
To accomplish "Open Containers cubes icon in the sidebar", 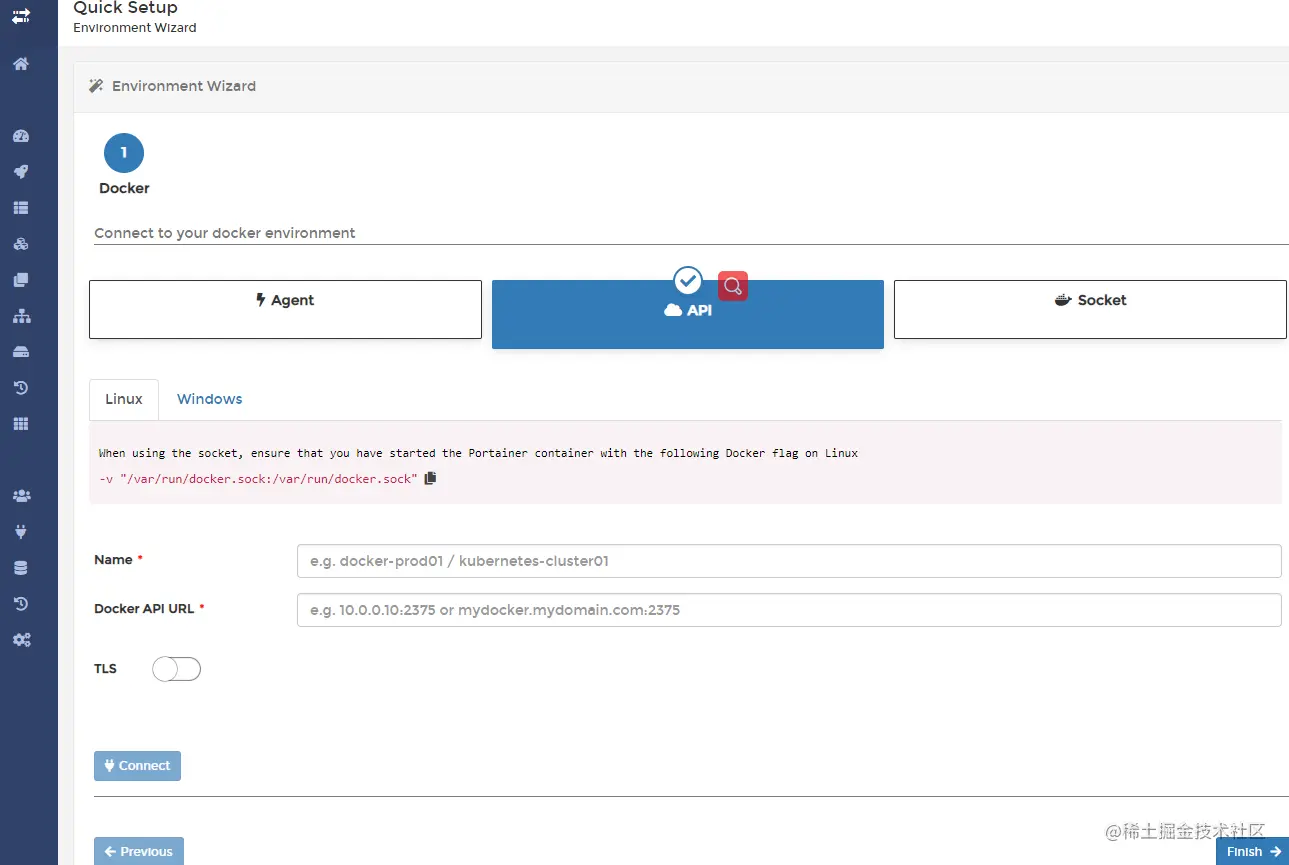I will [x=21, y=244].
